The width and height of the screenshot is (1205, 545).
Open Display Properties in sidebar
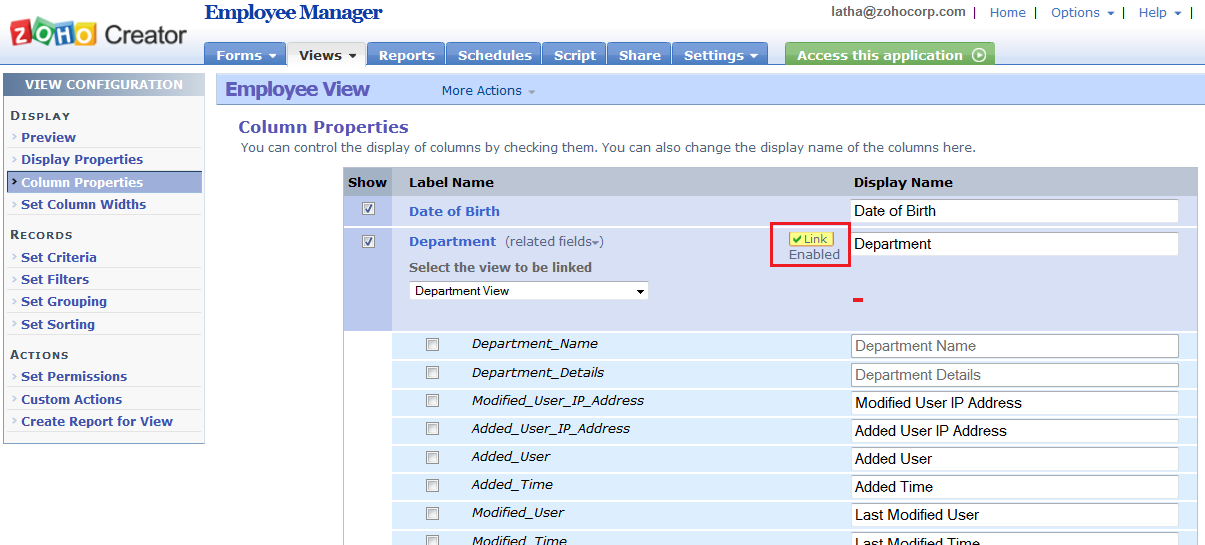pos(82,159)
